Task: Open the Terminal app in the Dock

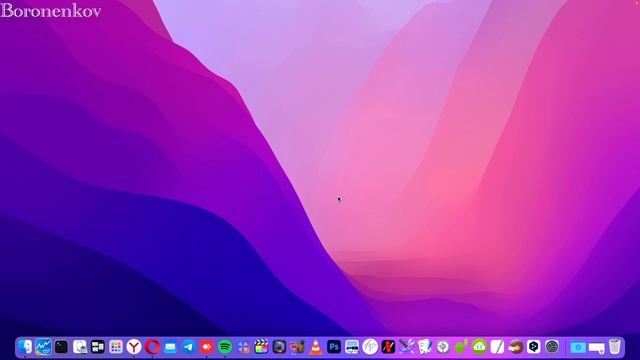Action: point(61,347)
